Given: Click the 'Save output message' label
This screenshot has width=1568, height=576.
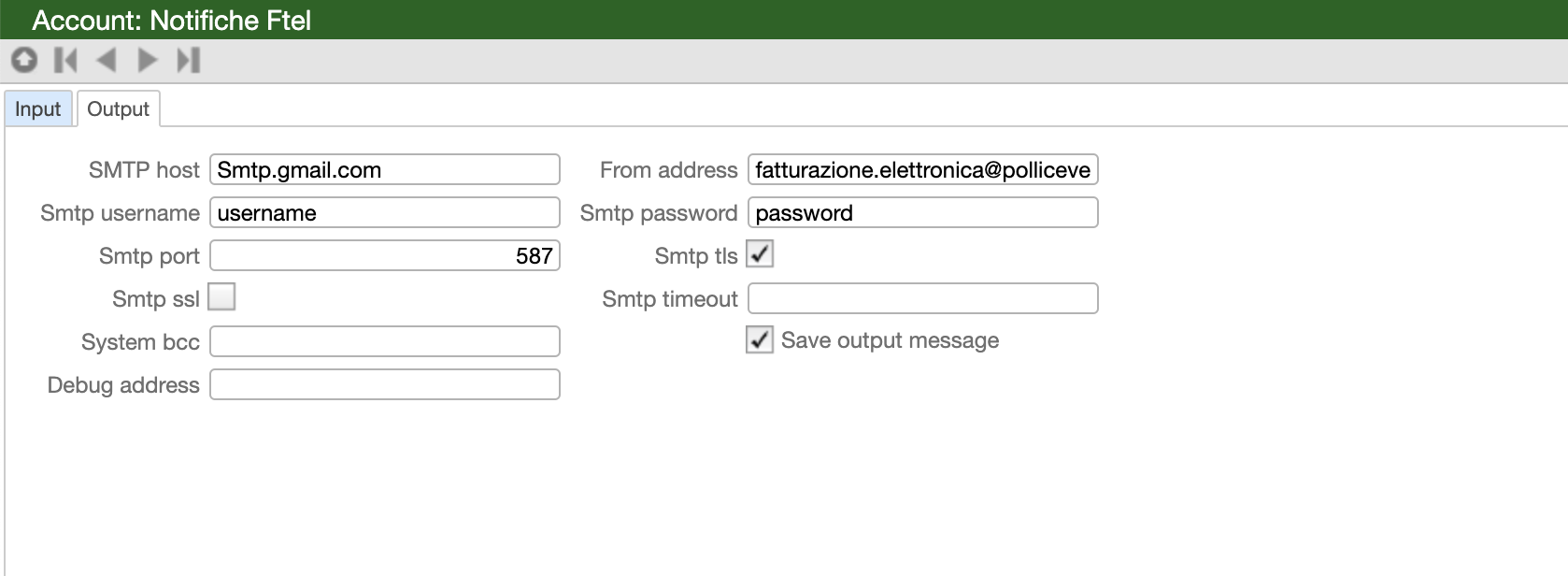Looking at the screenshot, I should tap(890, 340).
